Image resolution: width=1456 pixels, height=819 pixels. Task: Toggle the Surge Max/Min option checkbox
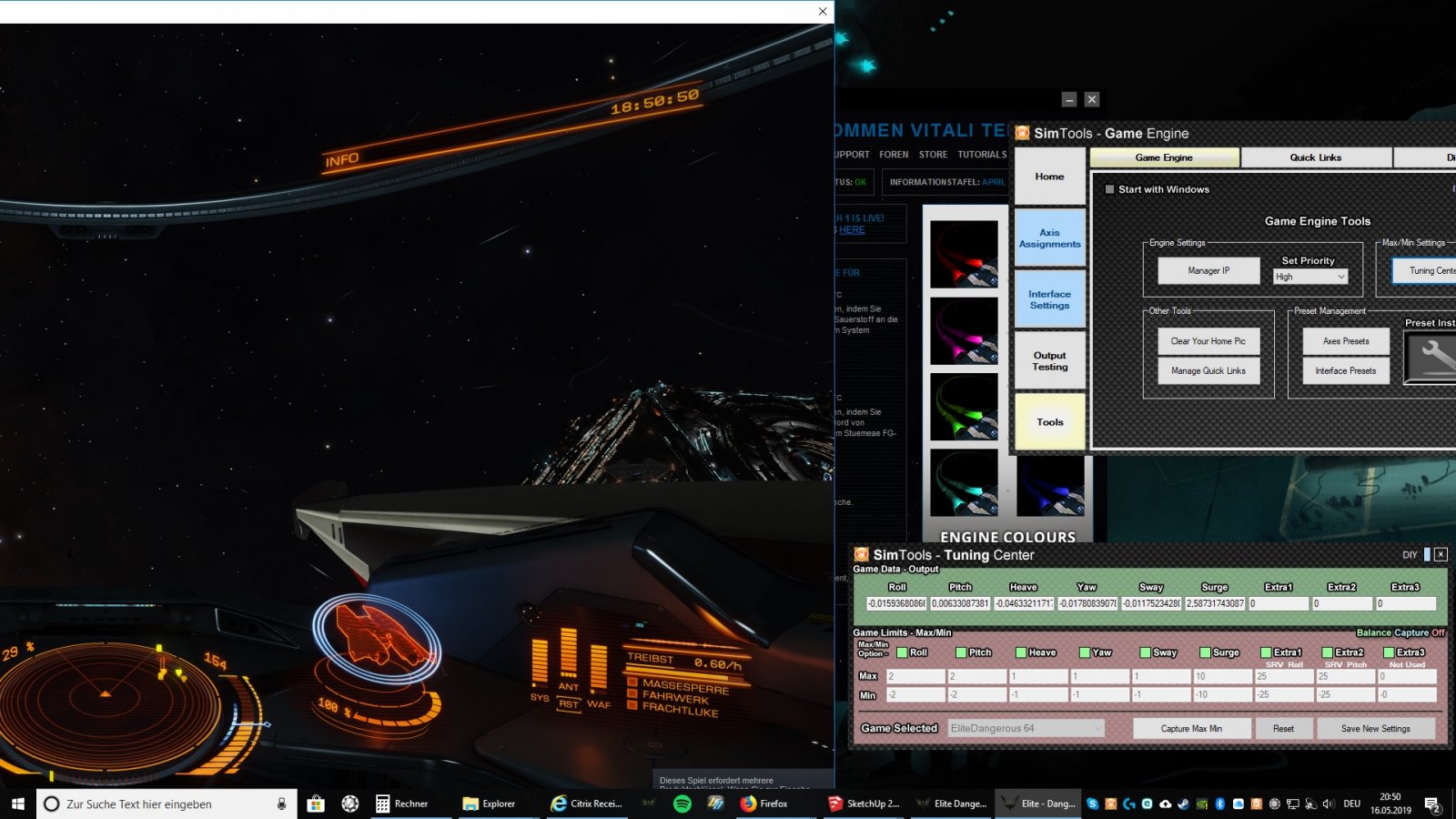coord(1205,652)
